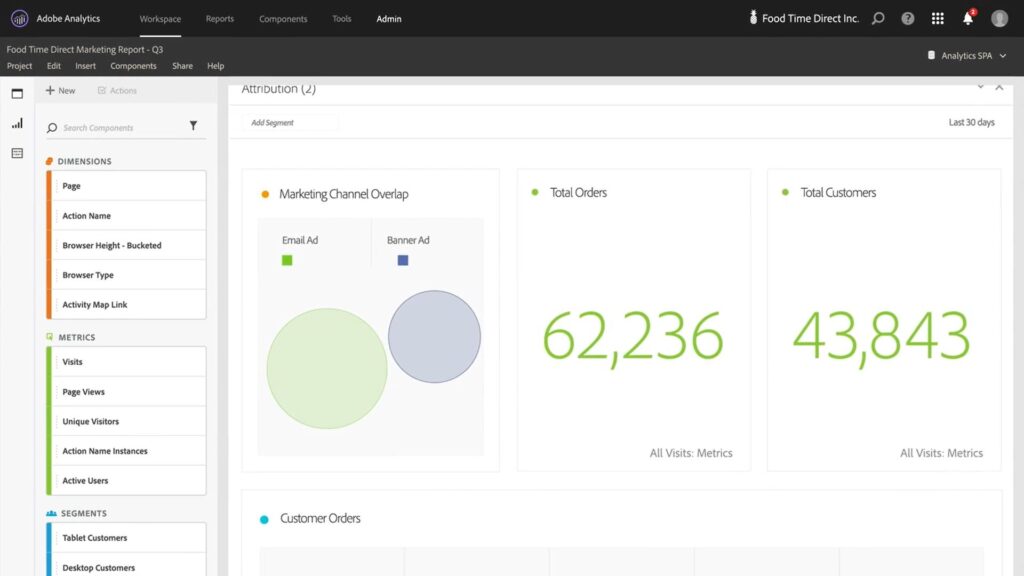Viewport: 1024px width, 576px height.
Task: Click the Add Segment field
Action: [290, 121]
